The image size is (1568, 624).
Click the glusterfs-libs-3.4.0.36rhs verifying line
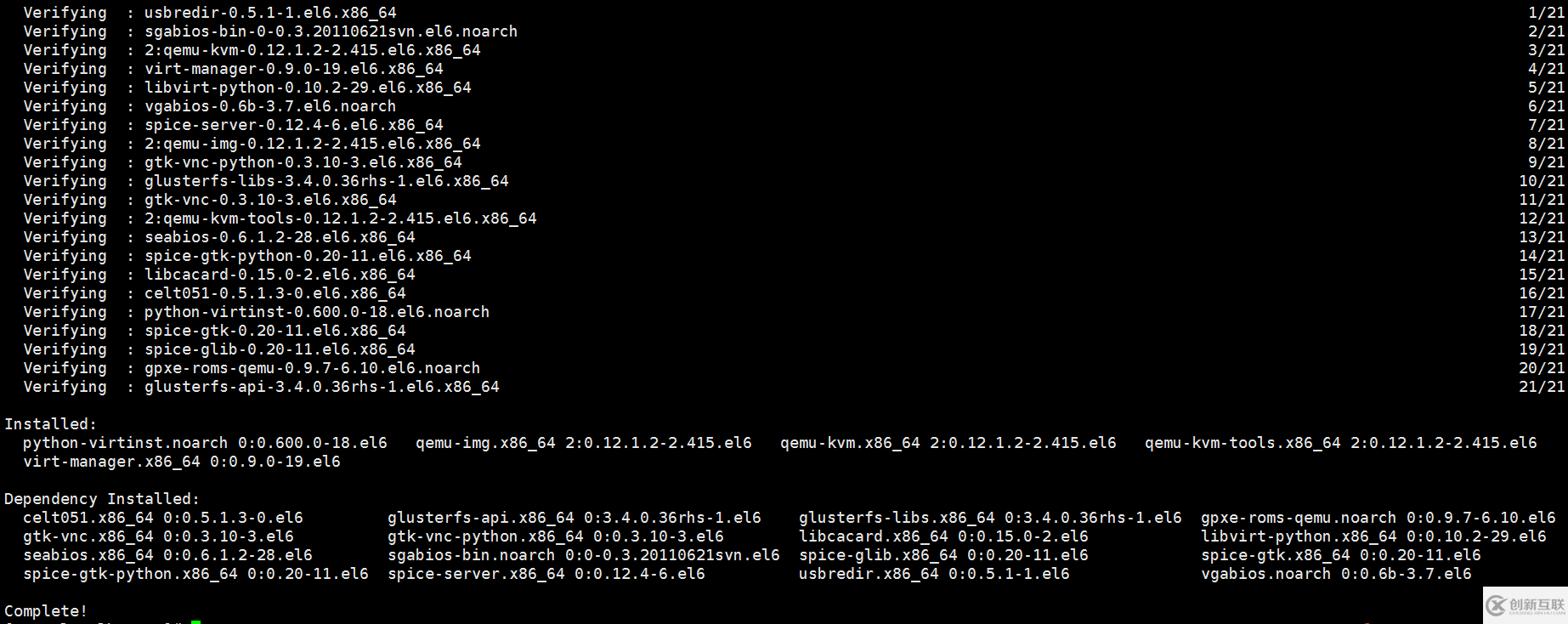coord(326,181)
